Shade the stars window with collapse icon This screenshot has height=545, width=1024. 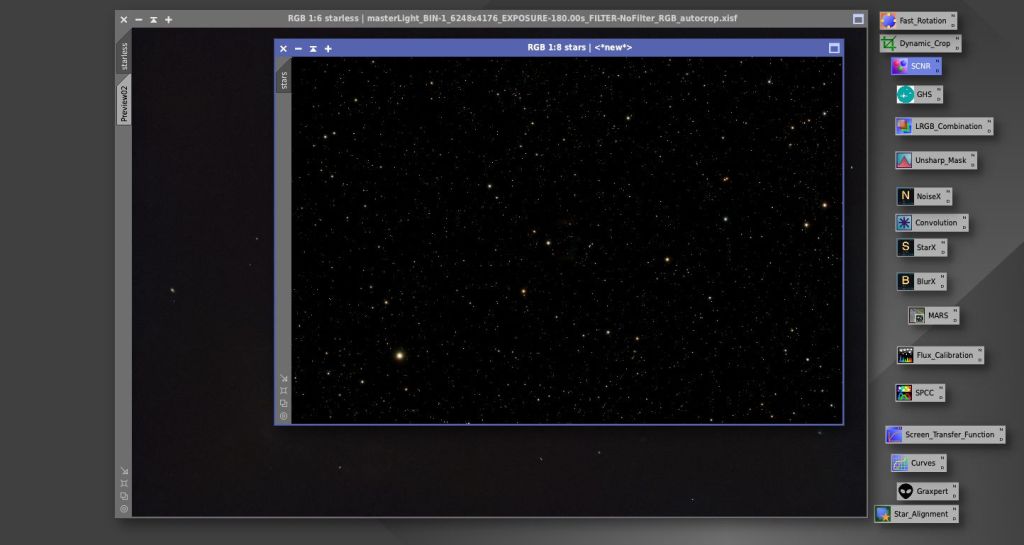(x=313, y=48)
